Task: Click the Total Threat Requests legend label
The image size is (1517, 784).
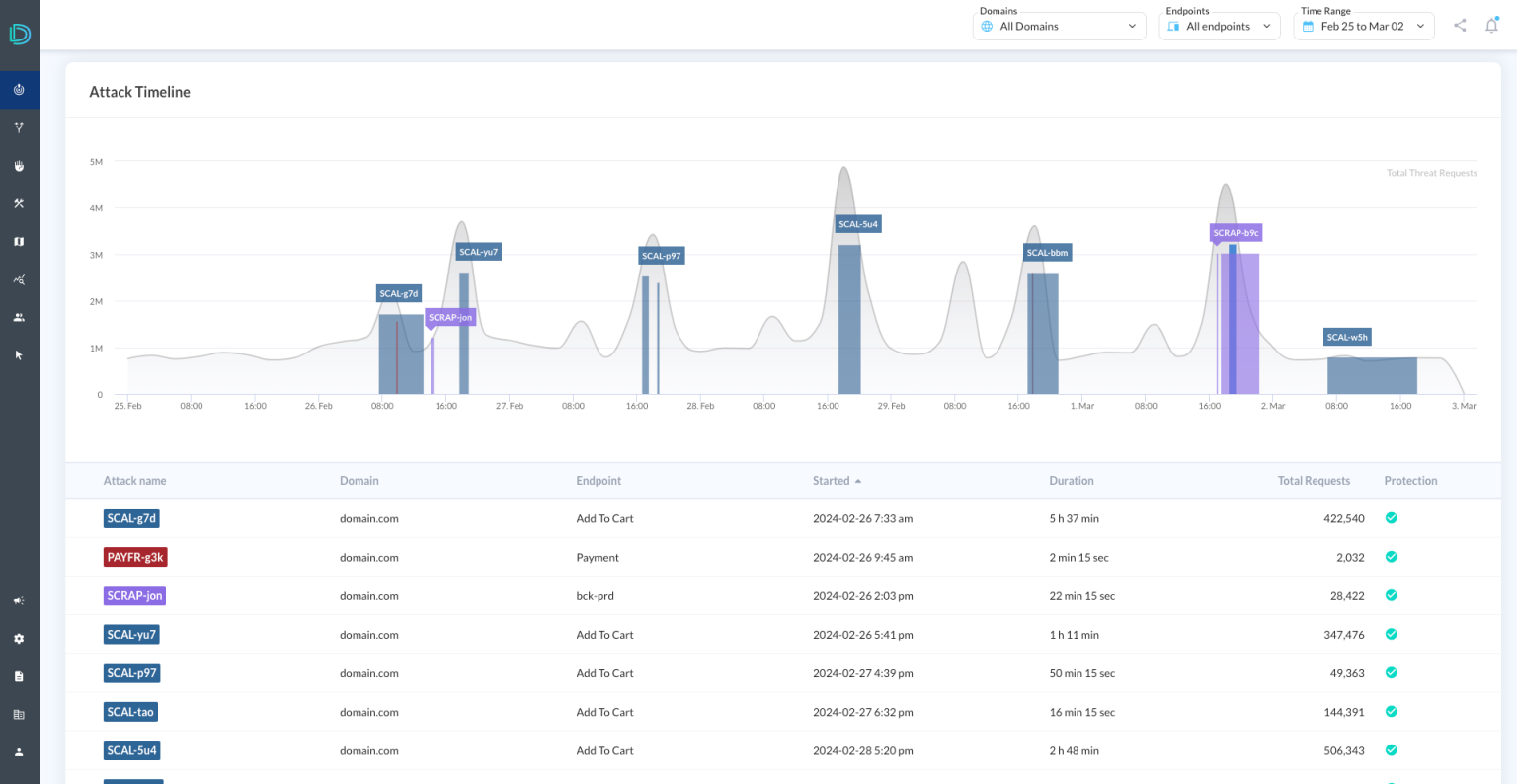Action: [x=1431, y=172]
